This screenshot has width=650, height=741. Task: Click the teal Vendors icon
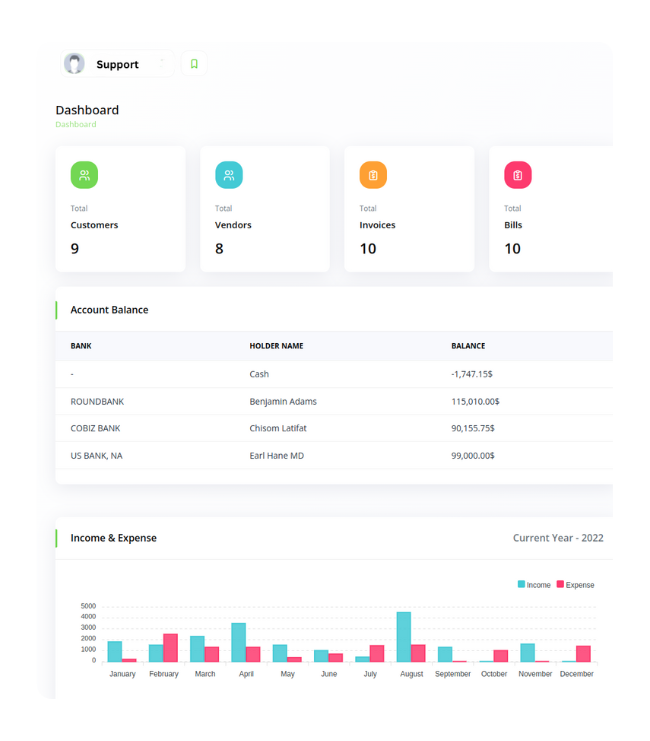pyautogui.click(x=229, y=175)
